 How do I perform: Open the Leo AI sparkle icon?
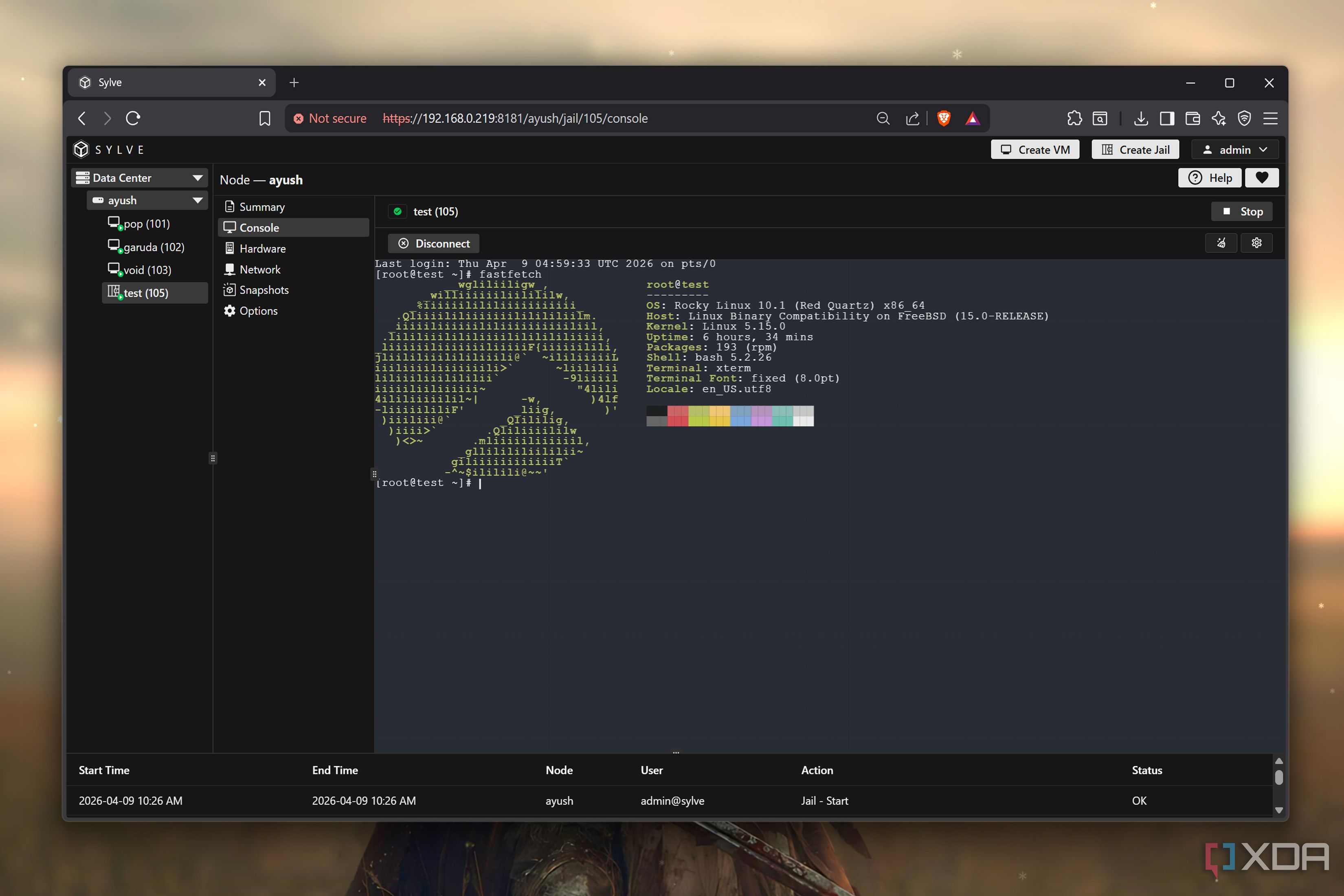[1218, 118]
